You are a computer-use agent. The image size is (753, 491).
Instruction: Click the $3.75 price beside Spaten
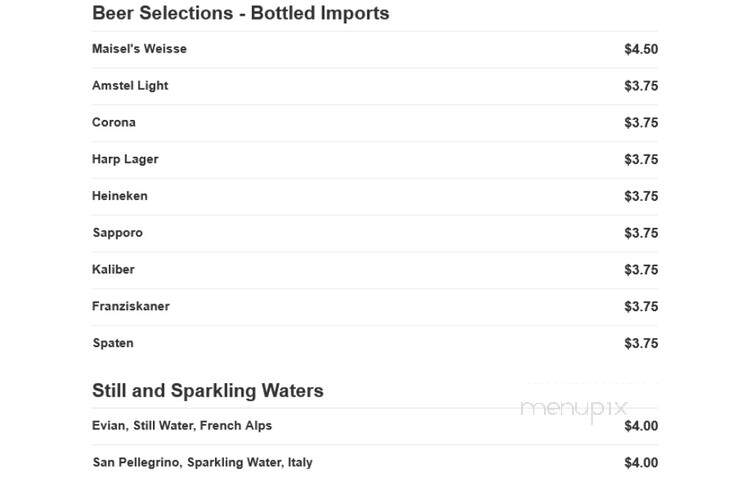(x=641, y=344)
